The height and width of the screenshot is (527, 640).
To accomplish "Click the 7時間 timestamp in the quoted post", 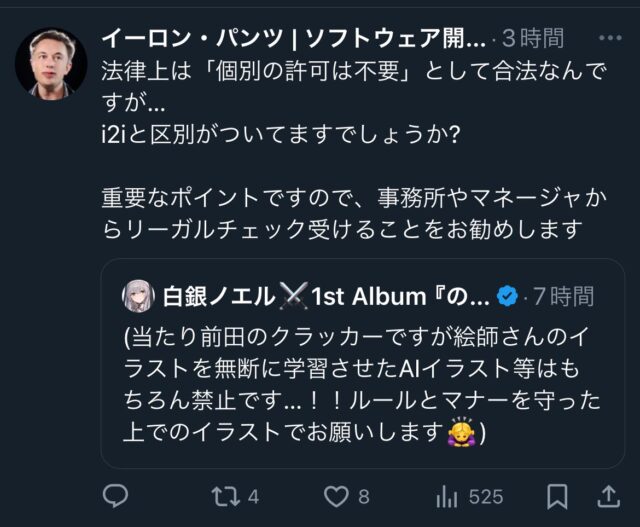I will 564,297.
